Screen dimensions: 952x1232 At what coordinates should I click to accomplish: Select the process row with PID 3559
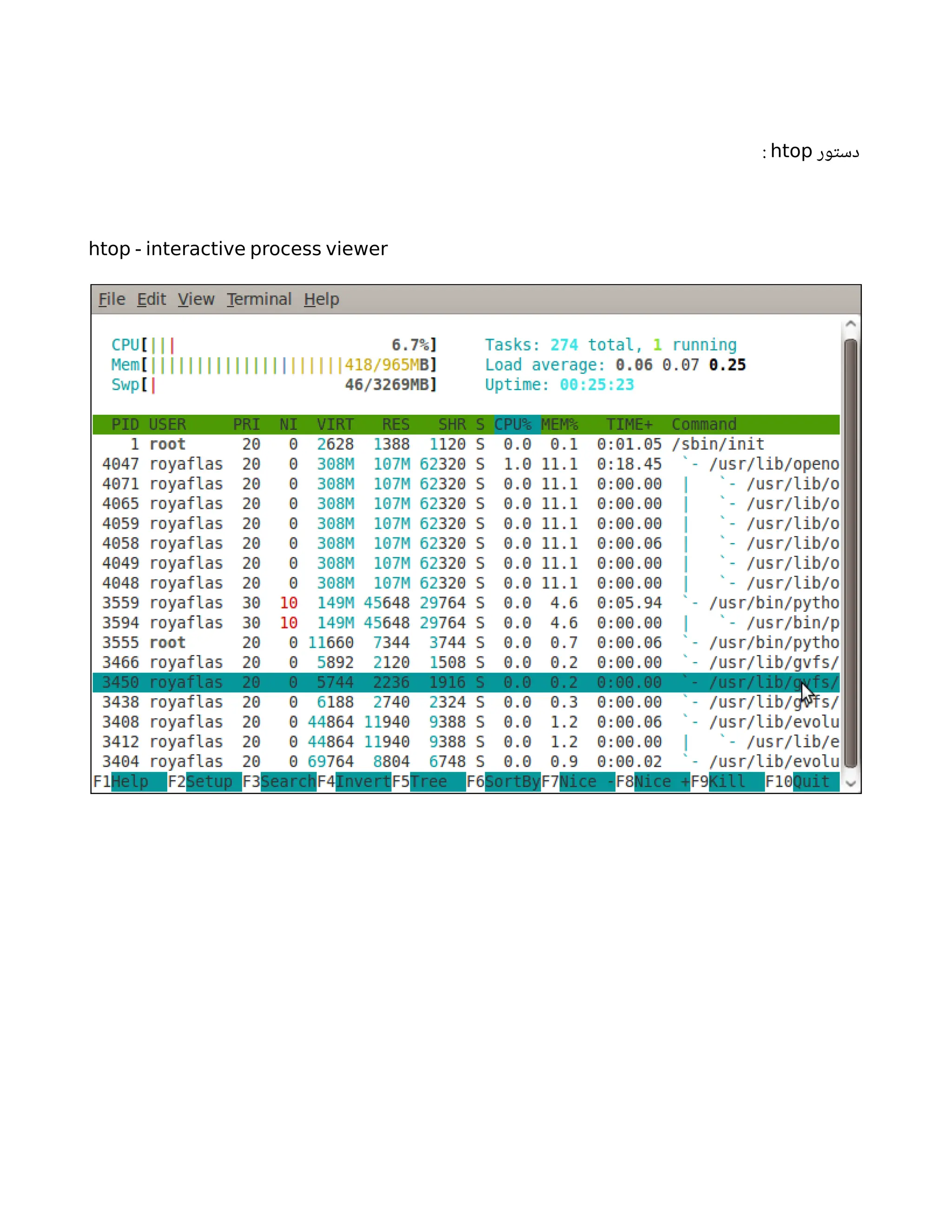click(466, 603)
